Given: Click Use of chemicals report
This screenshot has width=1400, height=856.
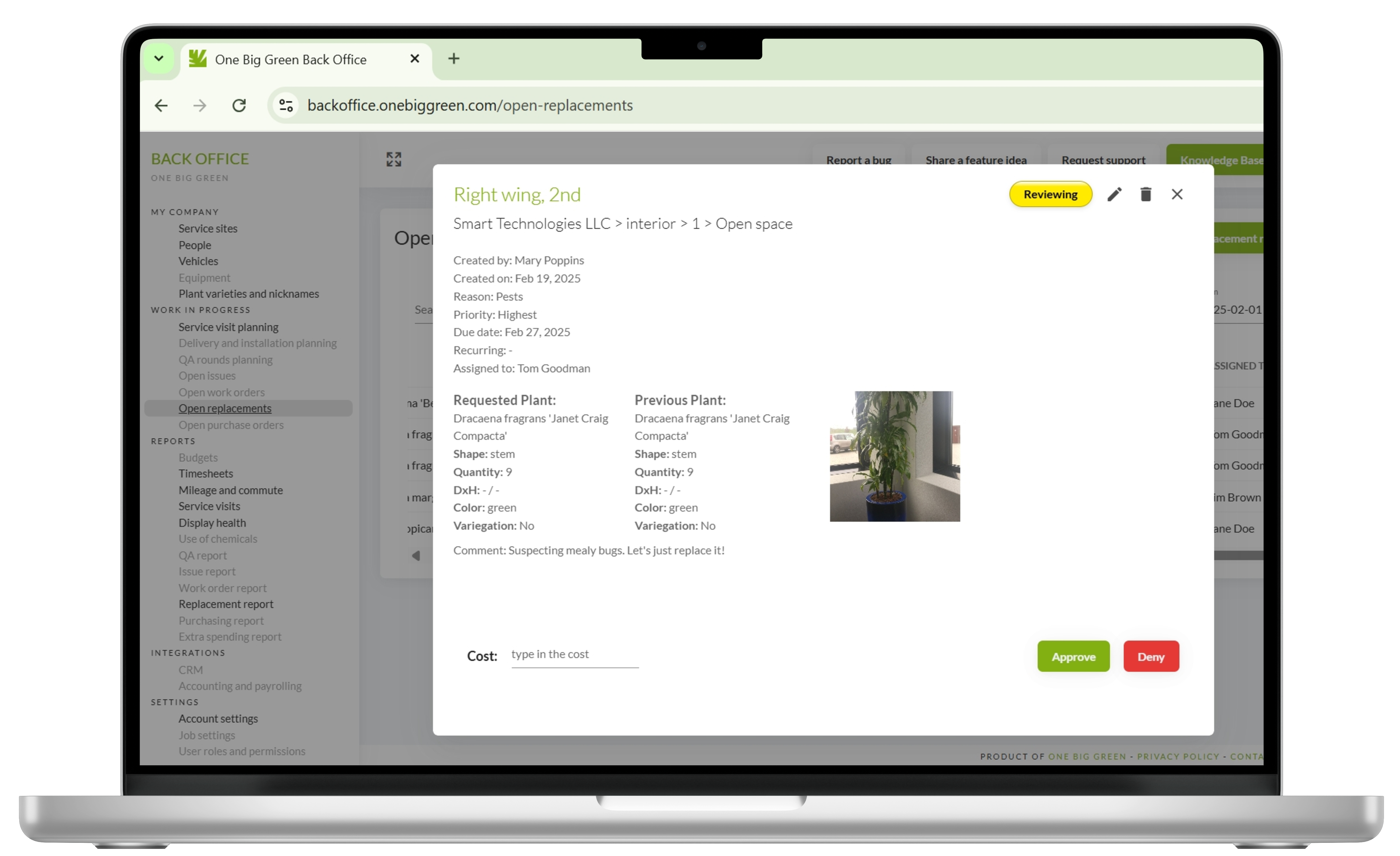Looking at the screenshot, I should point(218,539).
